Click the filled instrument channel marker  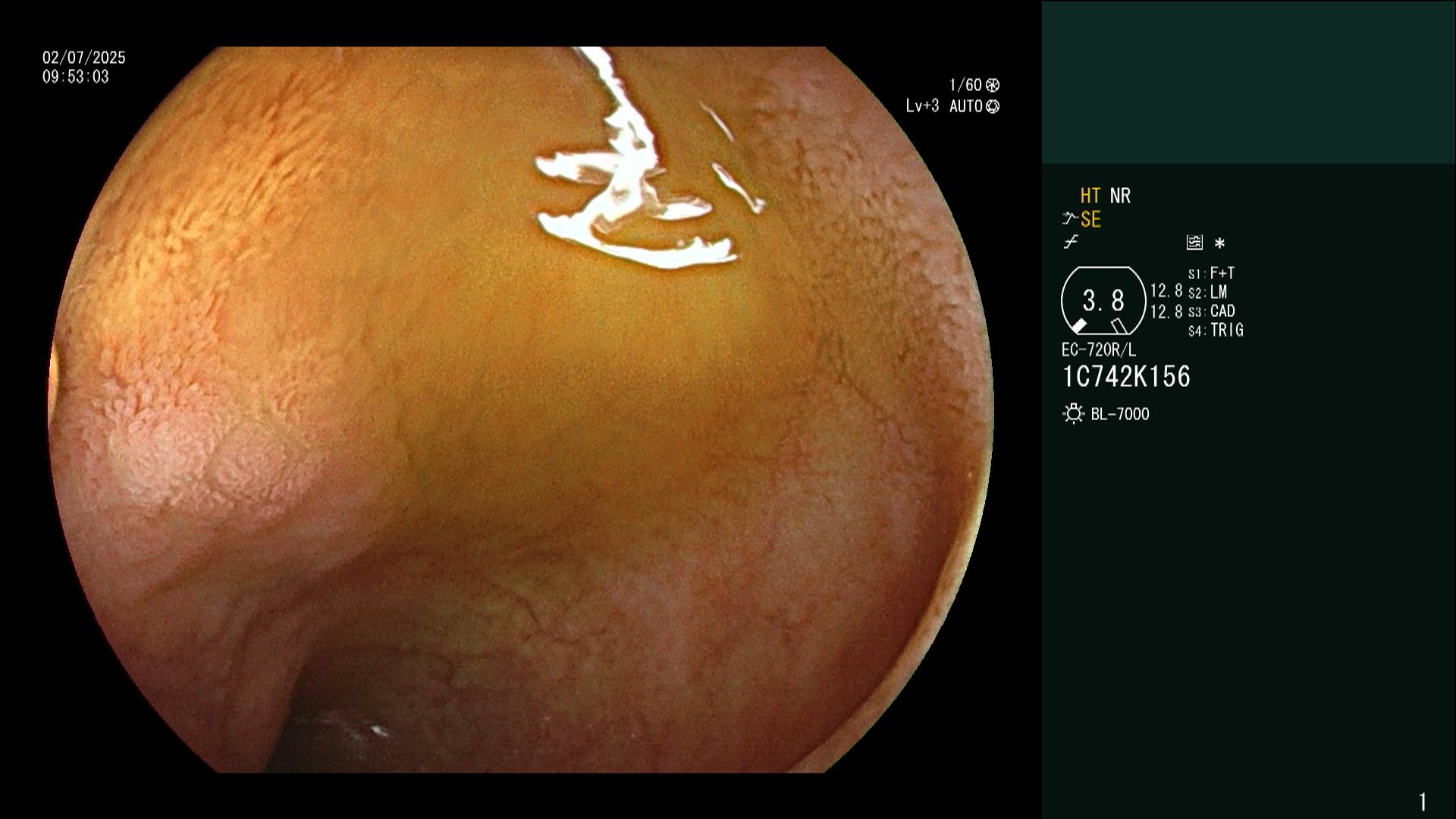pyautogui.click(x=1079, y=326)
